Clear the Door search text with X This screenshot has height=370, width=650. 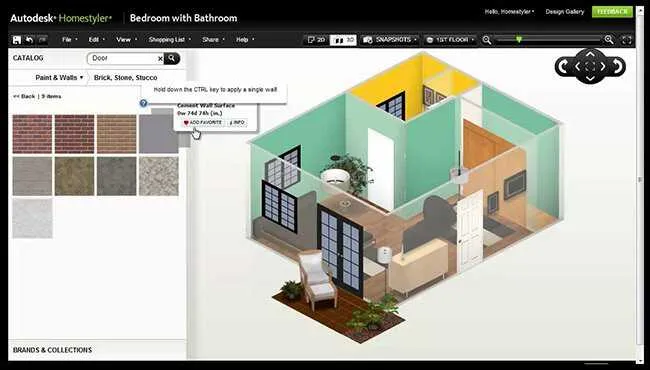pos(160,59)
